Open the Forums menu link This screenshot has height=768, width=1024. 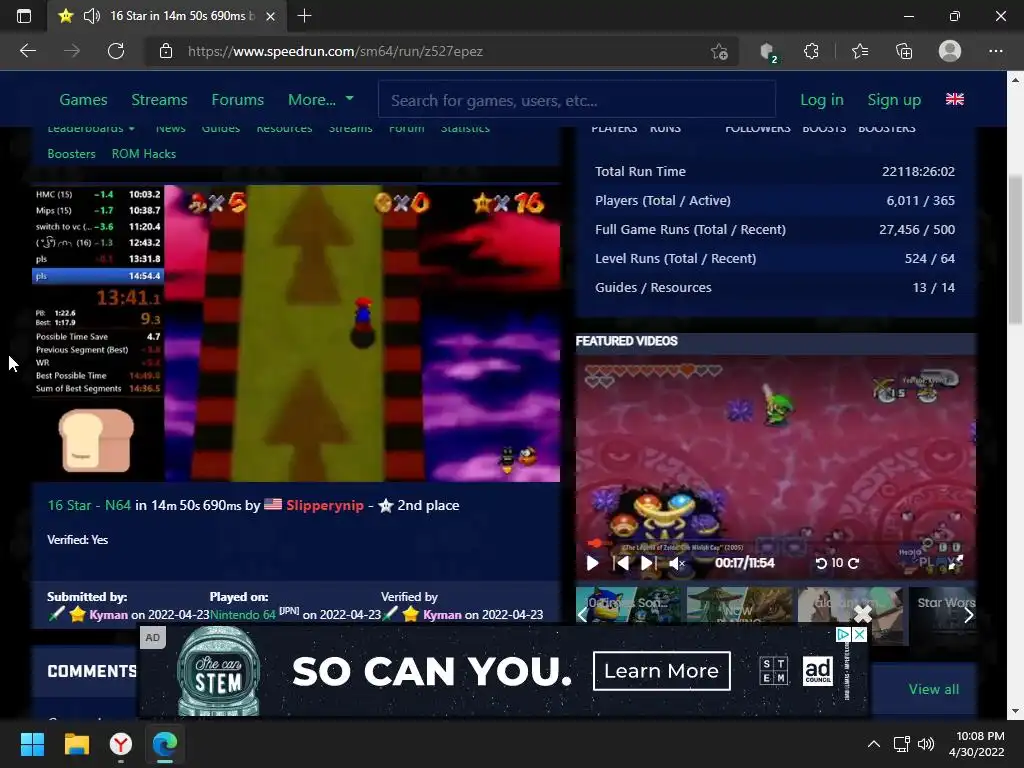(x=238, y=99)
